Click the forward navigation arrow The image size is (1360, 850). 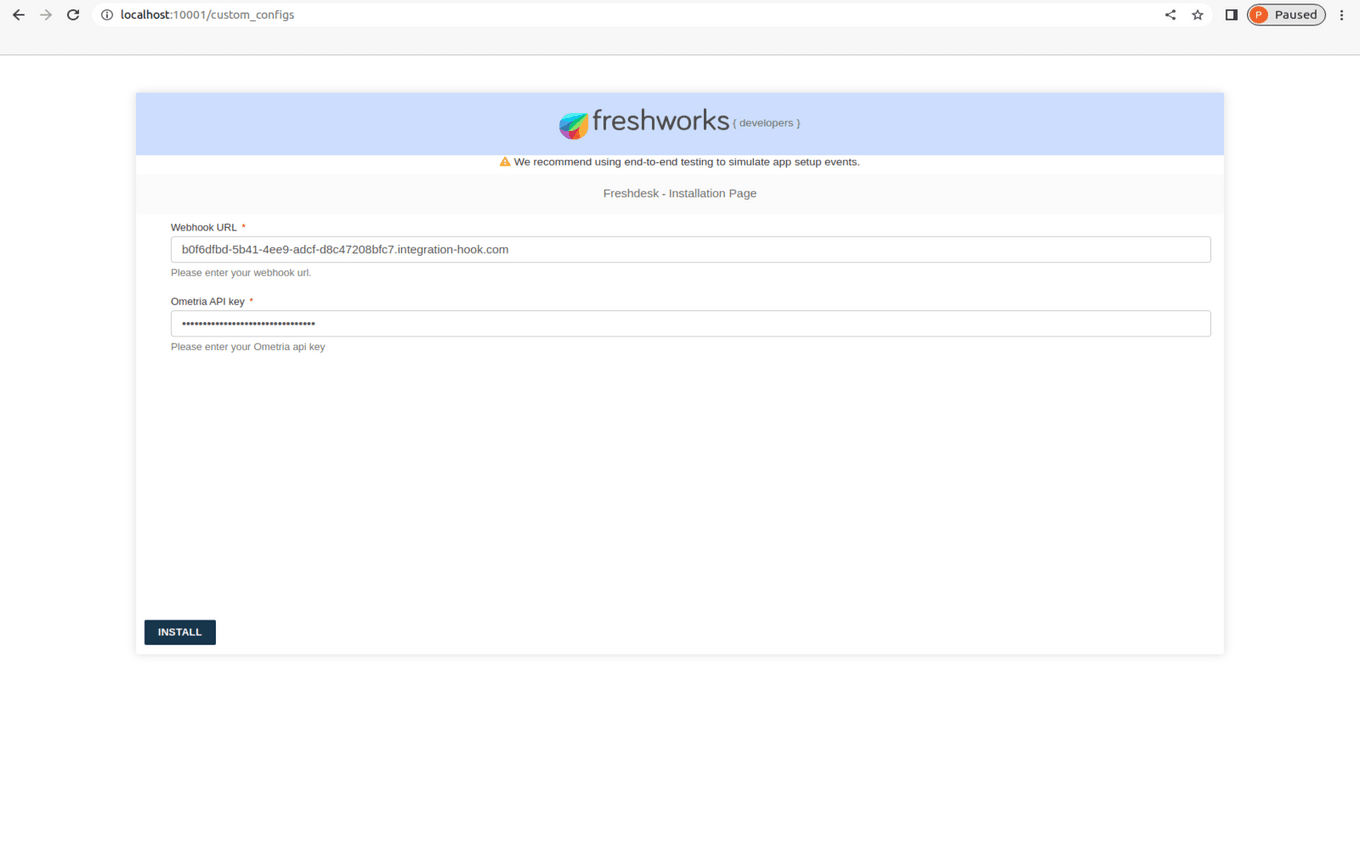(45, 14)
